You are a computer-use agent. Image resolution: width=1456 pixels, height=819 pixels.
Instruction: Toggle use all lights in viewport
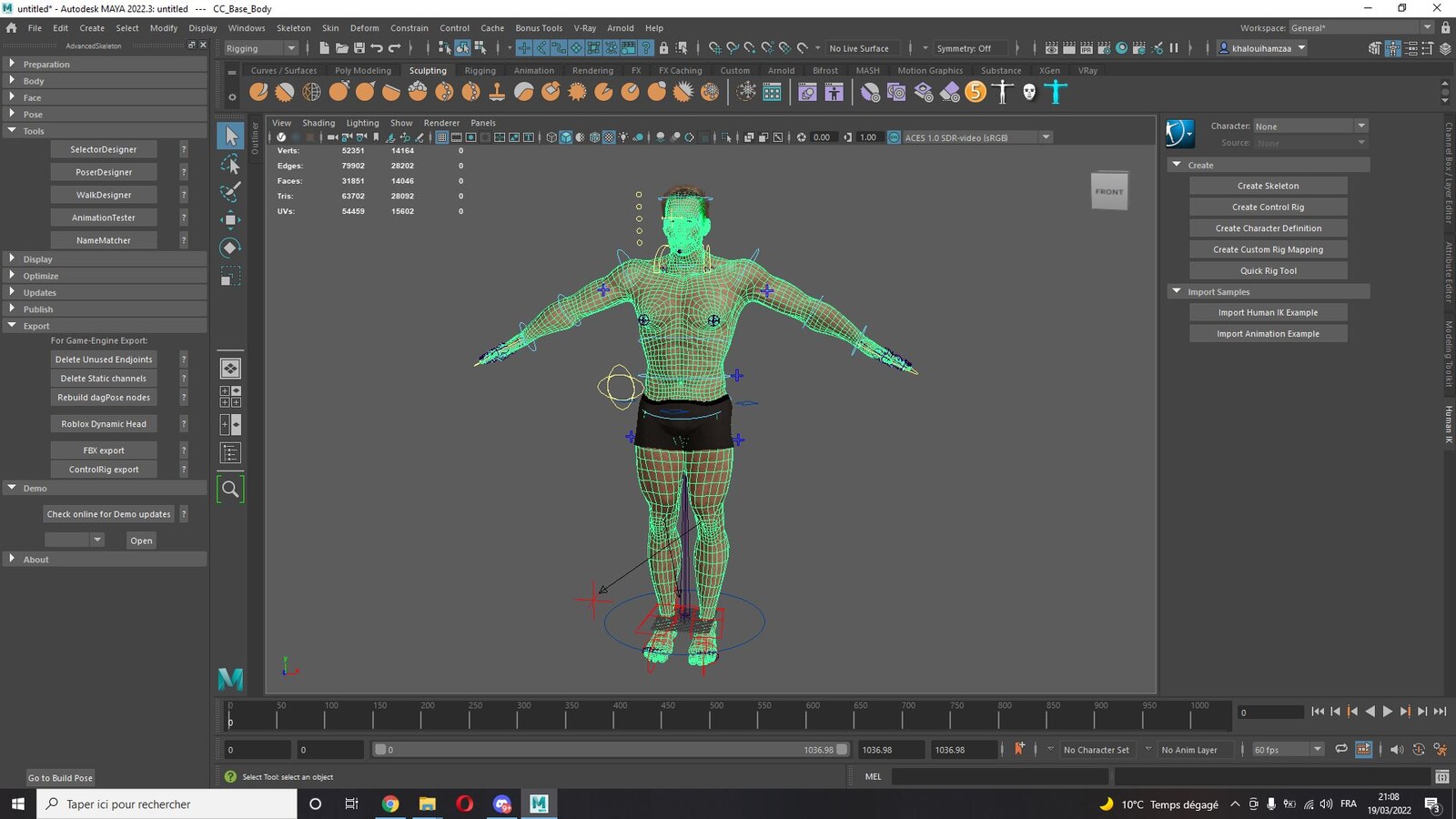pos(623,137)
